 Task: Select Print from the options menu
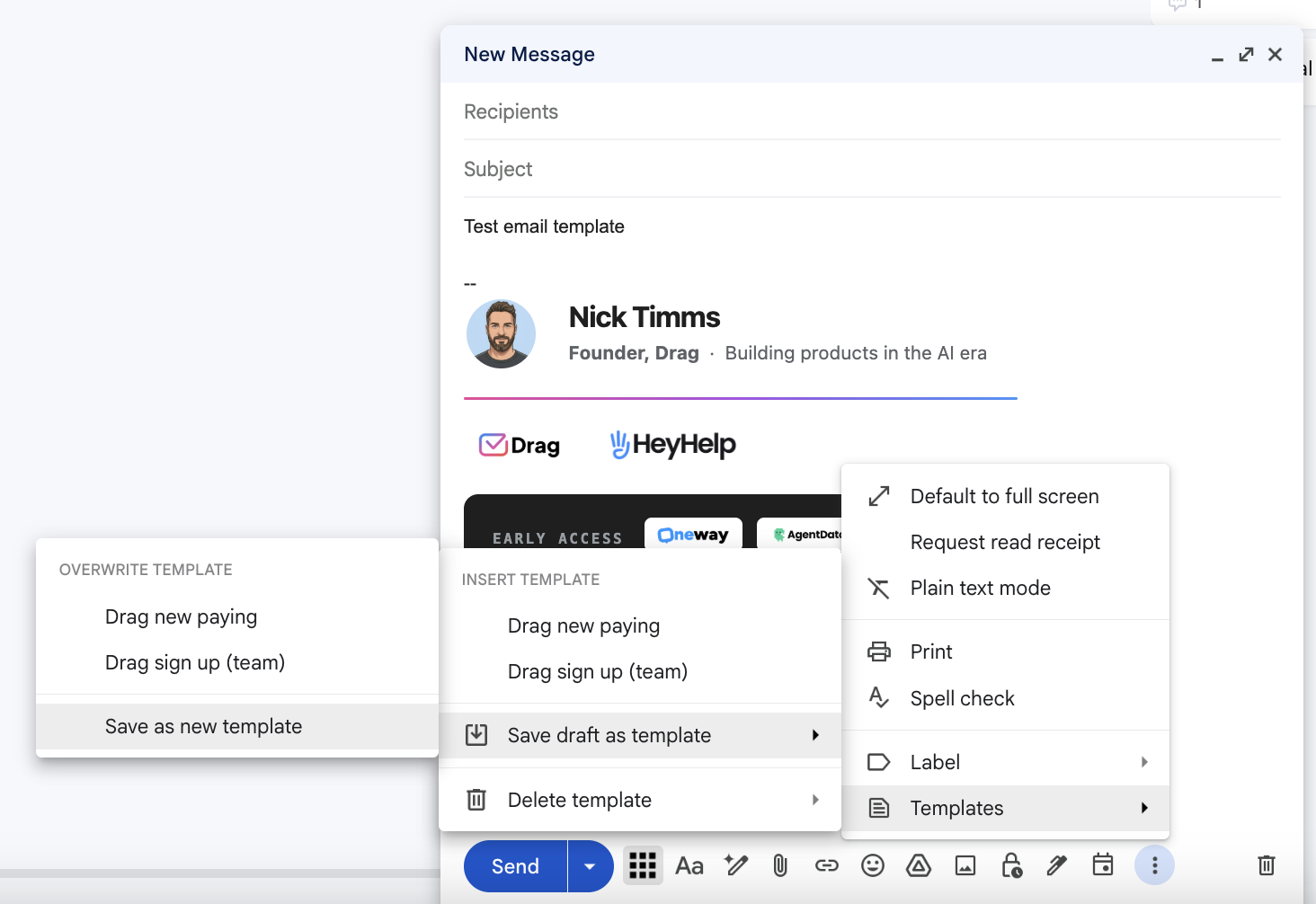coord(1005,651)
